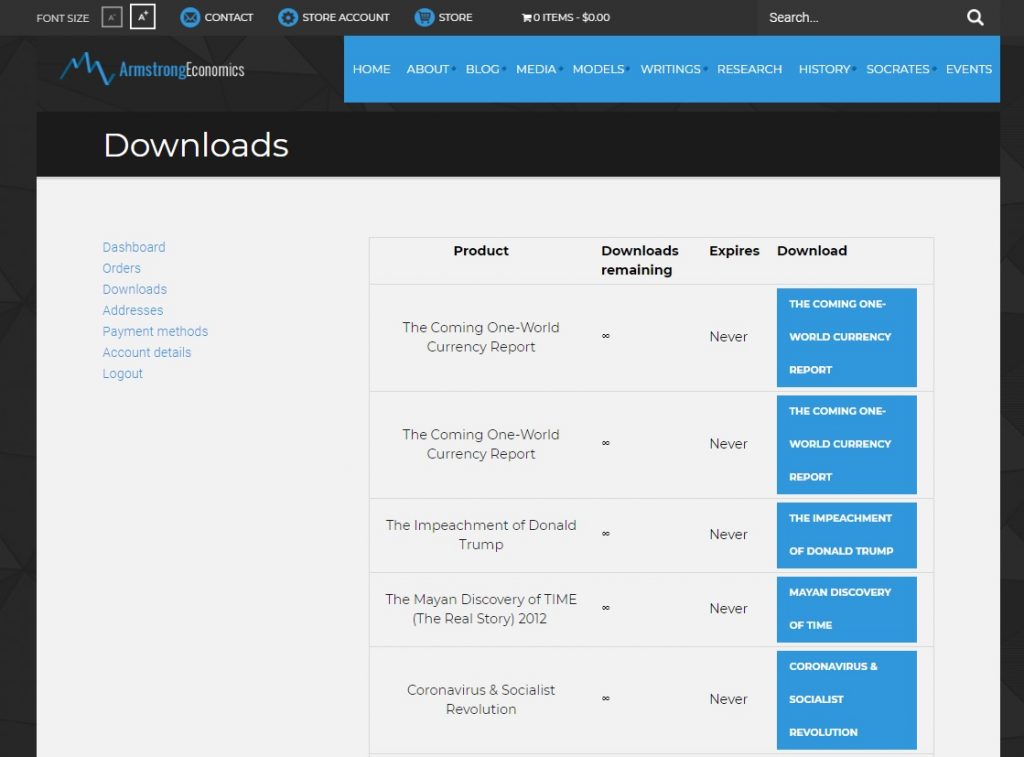Screen dimensions: 1024x757
Task: Increase the font size
Action: click(142, 16)
